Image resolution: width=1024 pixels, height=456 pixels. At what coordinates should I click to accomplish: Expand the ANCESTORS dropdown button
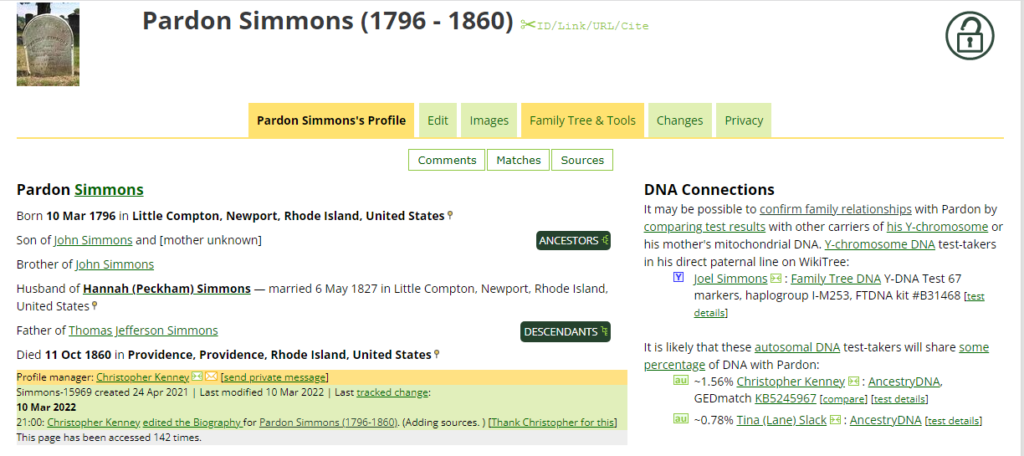tap(573, 240)
